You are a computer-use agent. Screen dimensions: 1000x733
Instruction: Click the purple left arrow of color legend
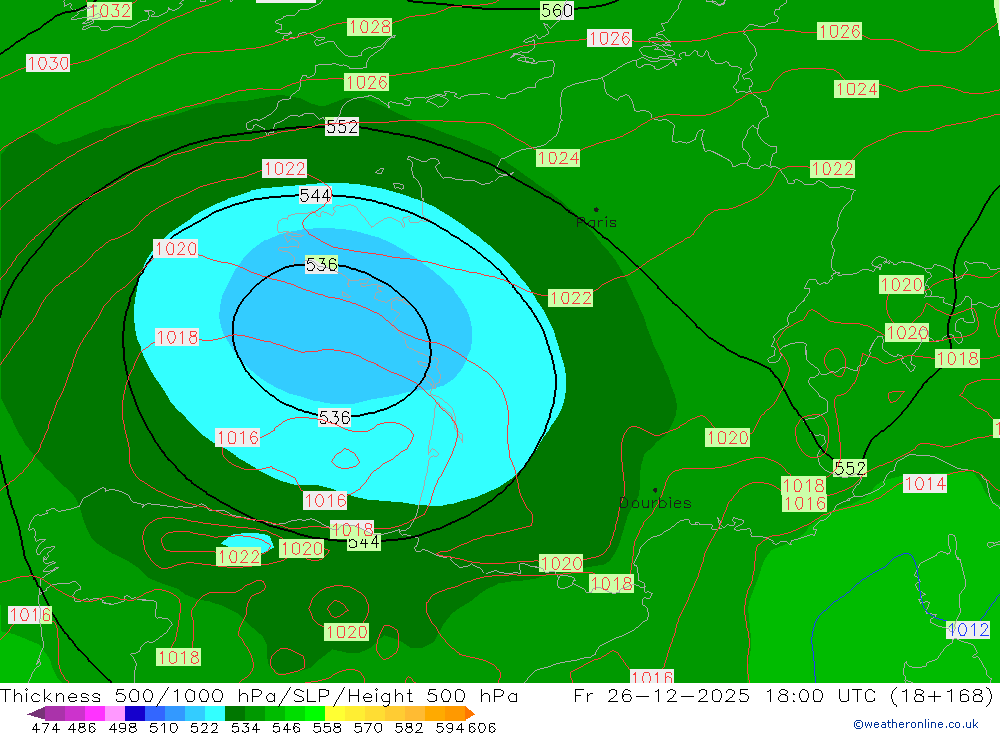pos(36,713)
